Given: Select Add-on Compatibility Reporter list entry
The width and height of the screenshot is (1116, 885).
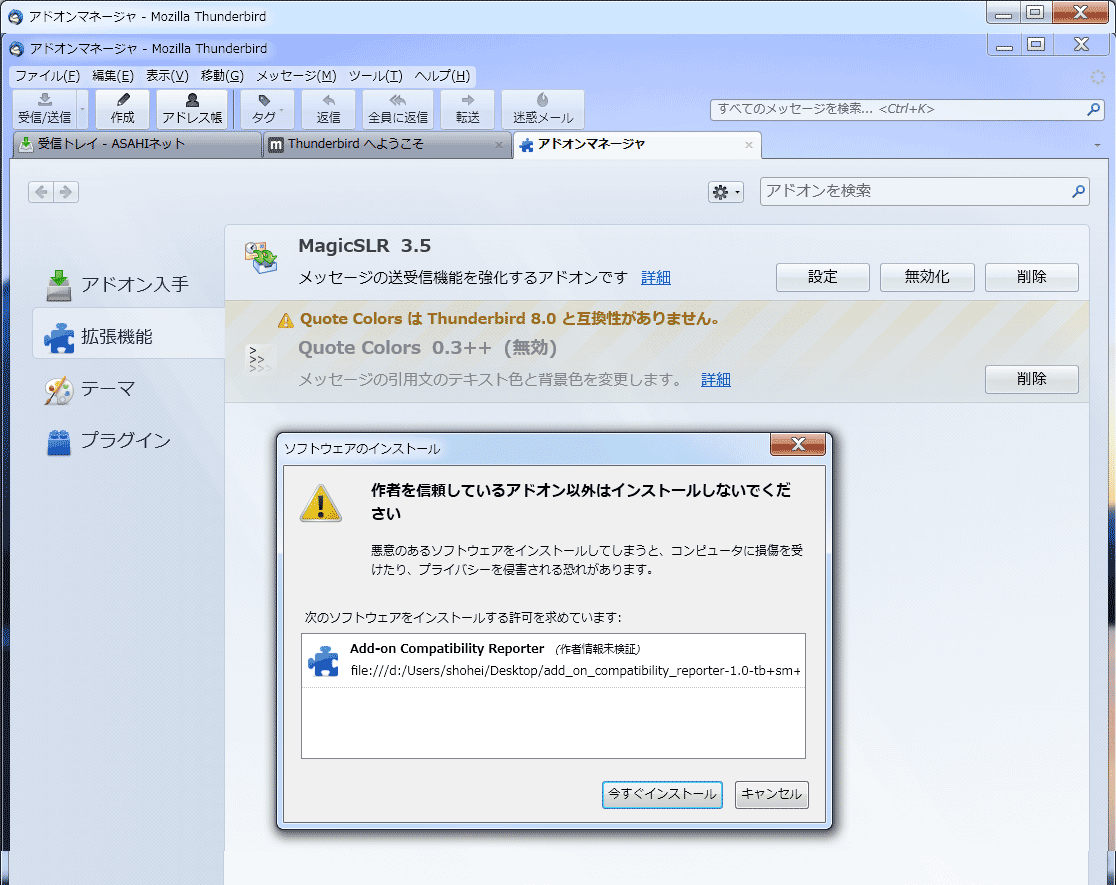Looking at the screenshot, I should 553,661.
